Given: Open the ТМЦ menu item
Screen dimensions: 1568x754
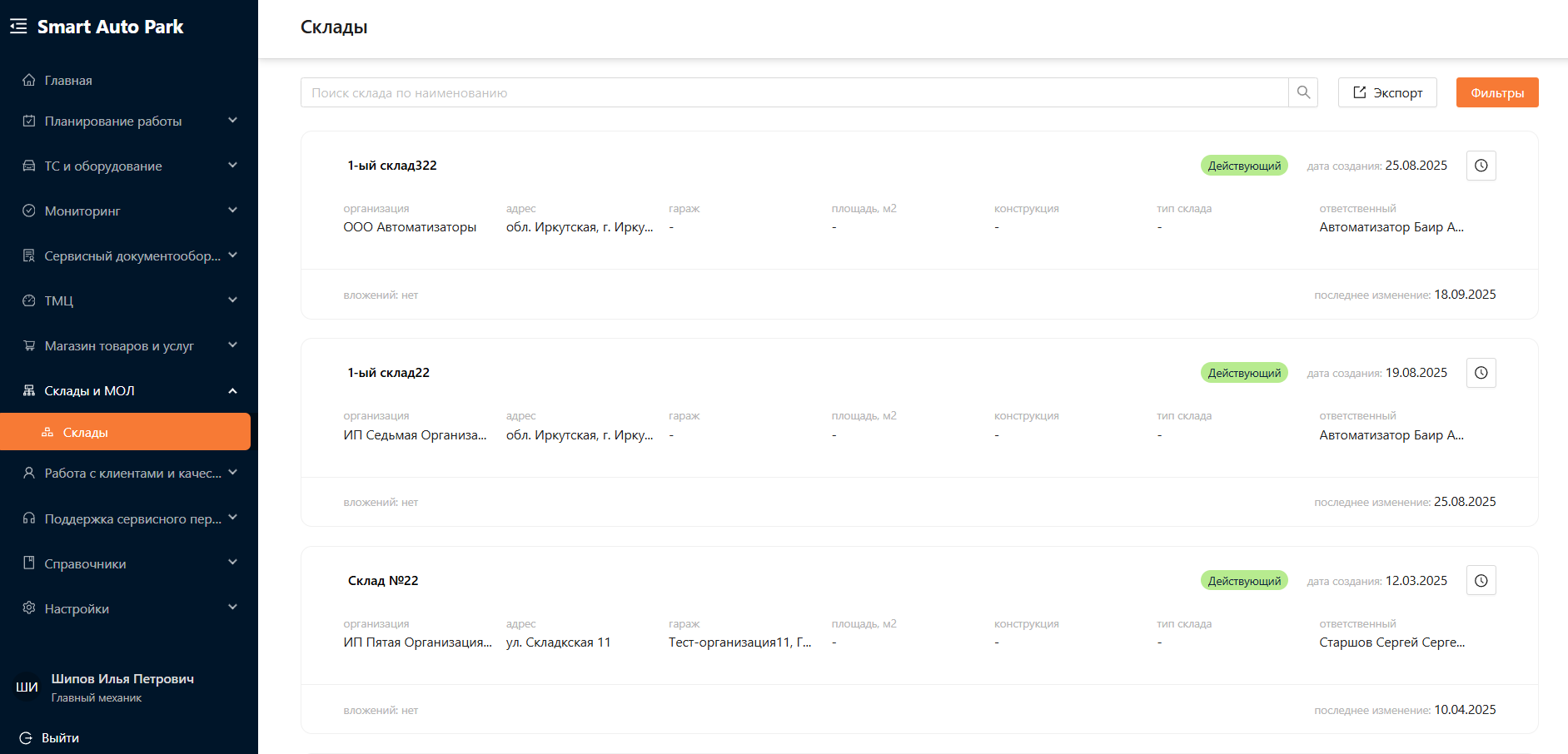Looking at the screenshot, I should pos(59,300).
